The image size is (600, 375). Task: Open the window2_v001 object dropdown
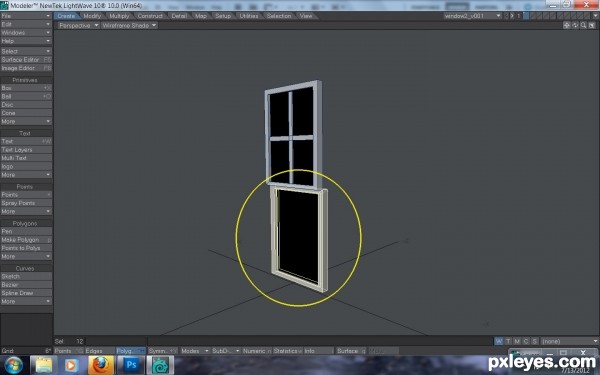pos(473,16)
